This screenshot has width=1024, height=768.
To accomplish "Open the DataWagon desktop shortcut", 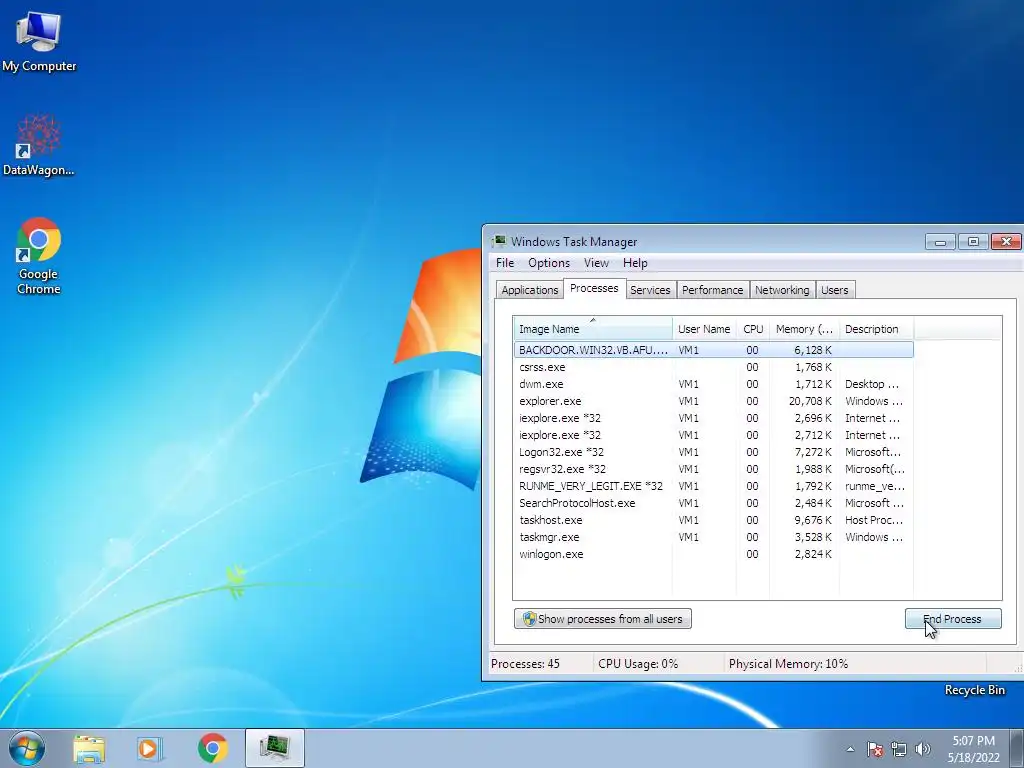I will 39,145.
